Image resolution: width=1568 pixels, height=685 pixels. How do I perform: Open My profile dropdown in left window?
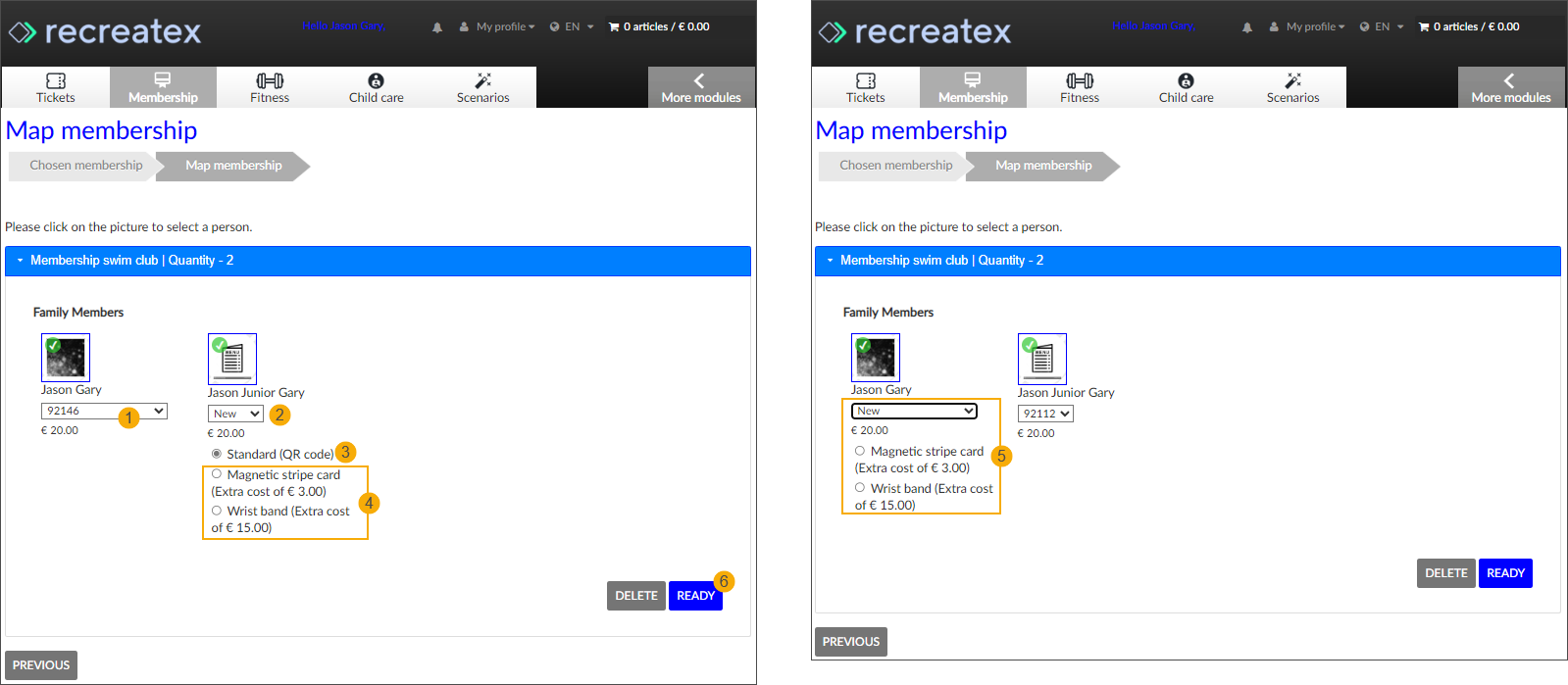[497, 26]
